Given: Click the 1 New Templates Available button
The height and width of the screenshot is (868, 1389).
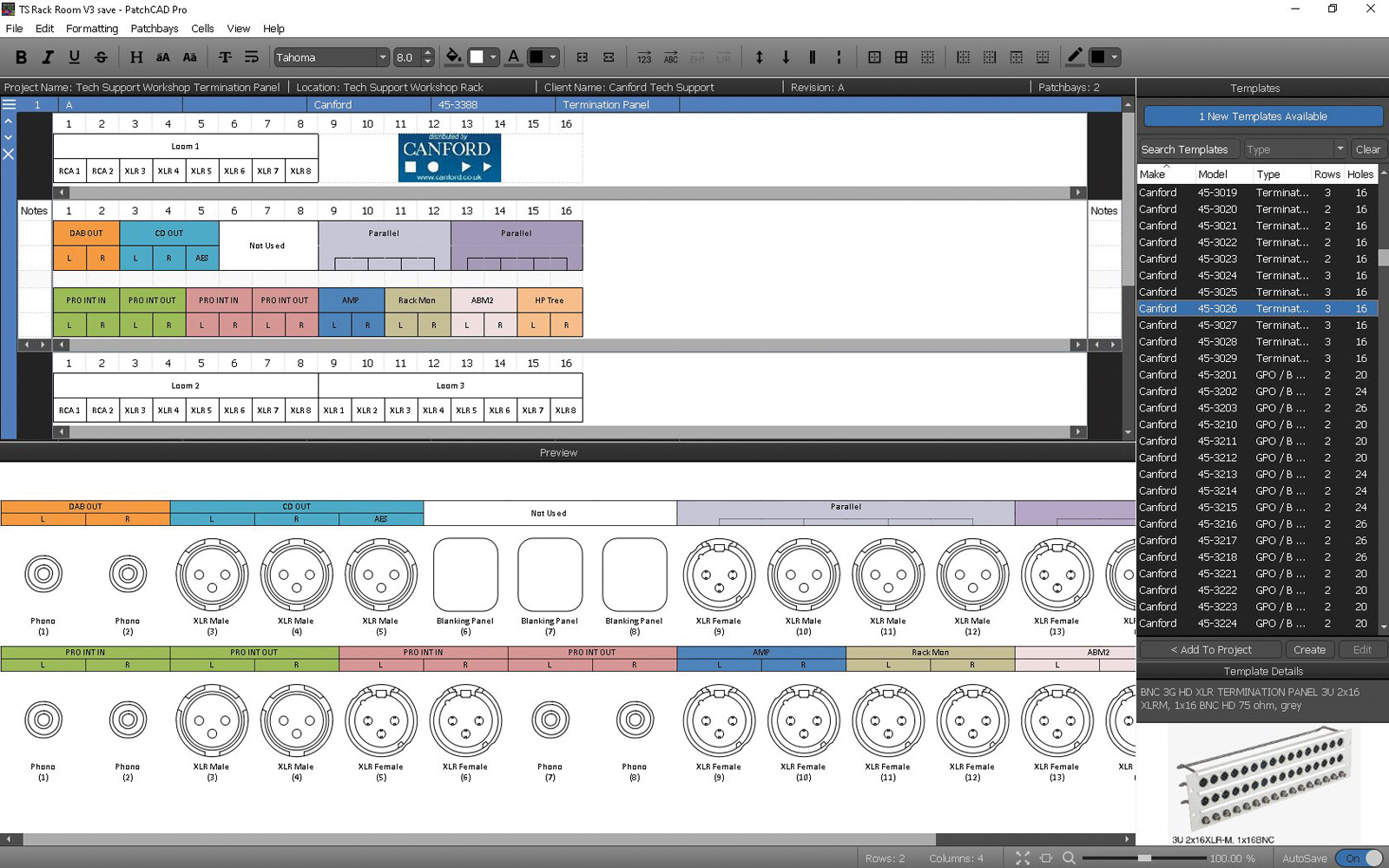Looking at the screenshot, I should click(1261, 115).
